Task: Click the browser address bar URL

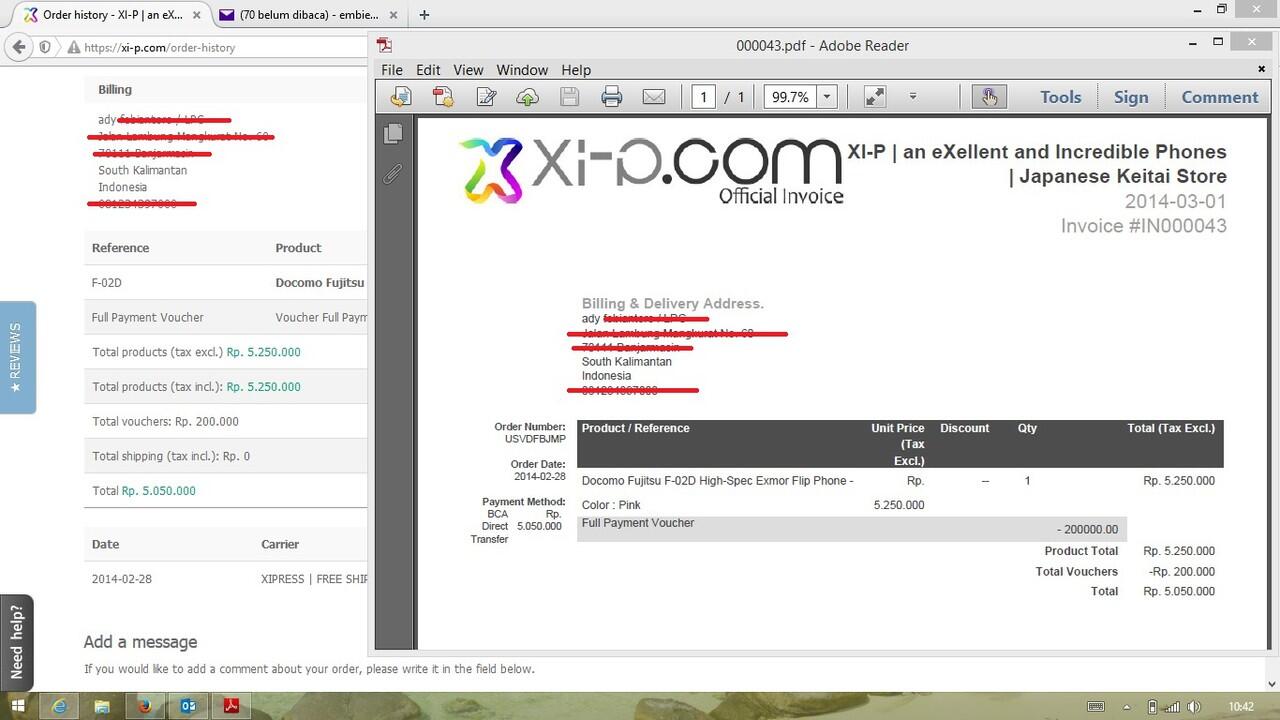Action: [x=160, y=47]
